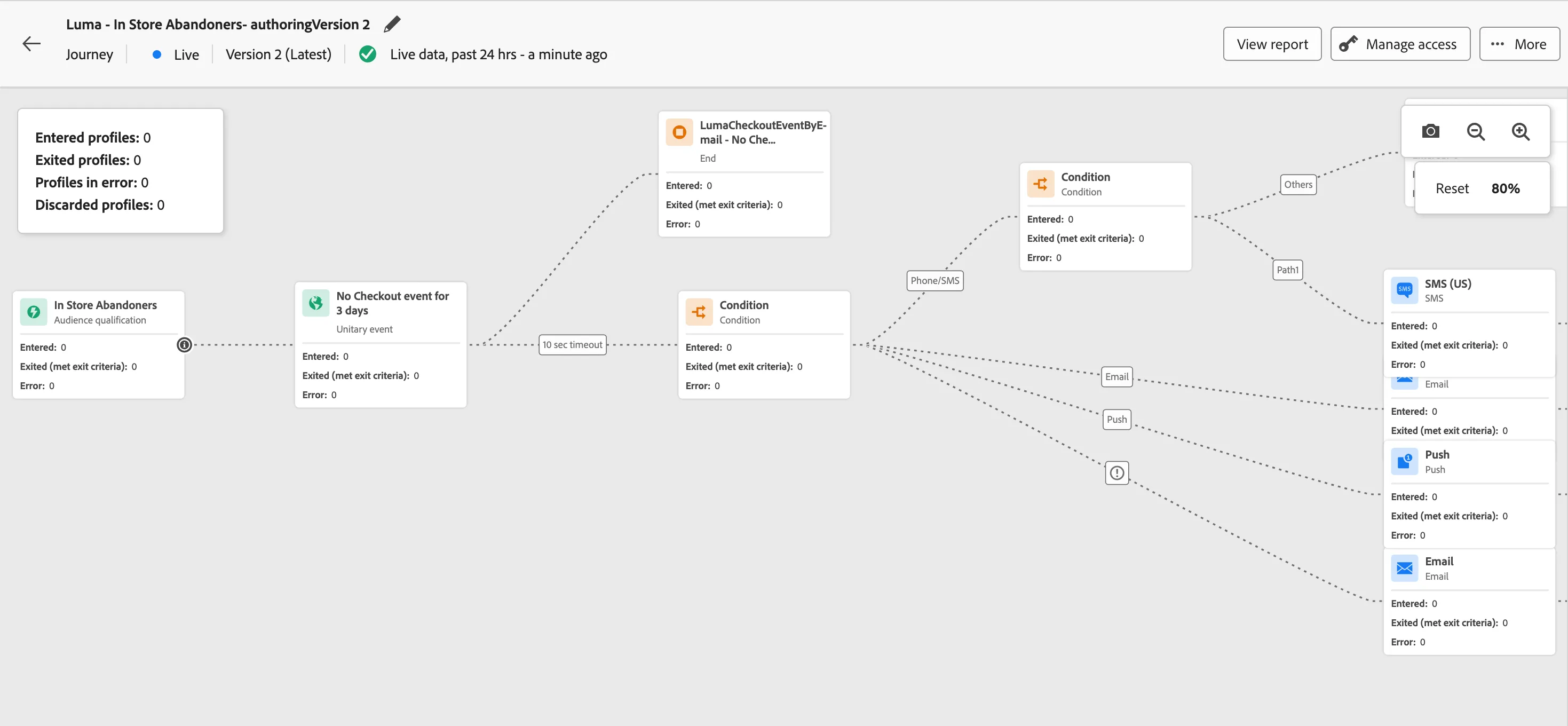Click the SMS (US) node title
This screenshot has width=1568, height=726.
(1447, 284)
